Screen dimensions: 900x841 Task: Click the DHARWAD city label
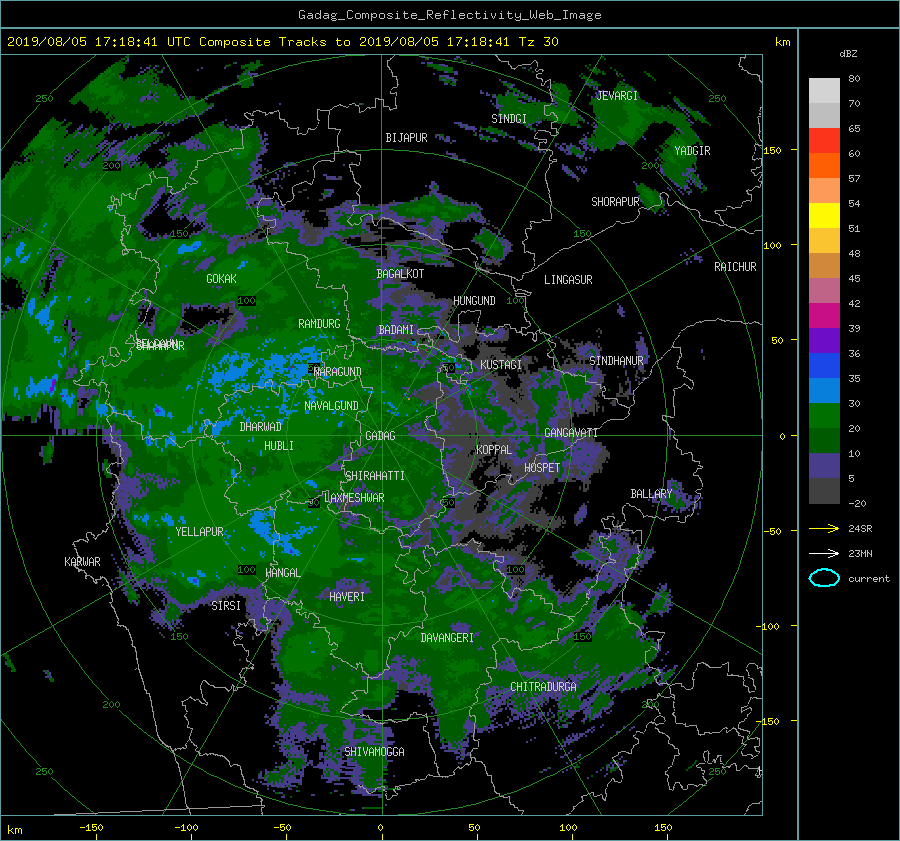click(261, 427)
